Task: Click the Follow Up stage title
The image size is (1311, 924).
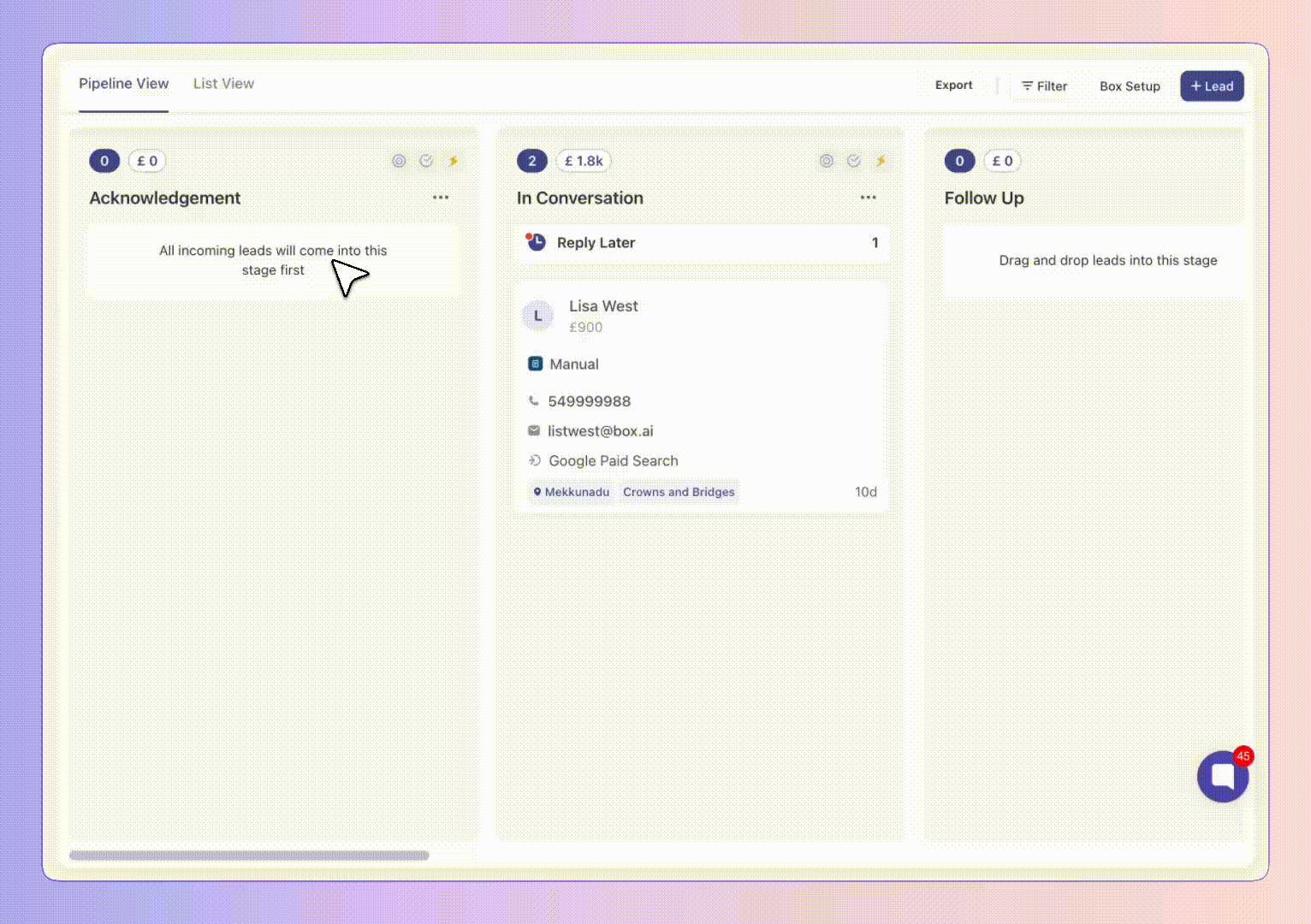Action: click(984, 198)
